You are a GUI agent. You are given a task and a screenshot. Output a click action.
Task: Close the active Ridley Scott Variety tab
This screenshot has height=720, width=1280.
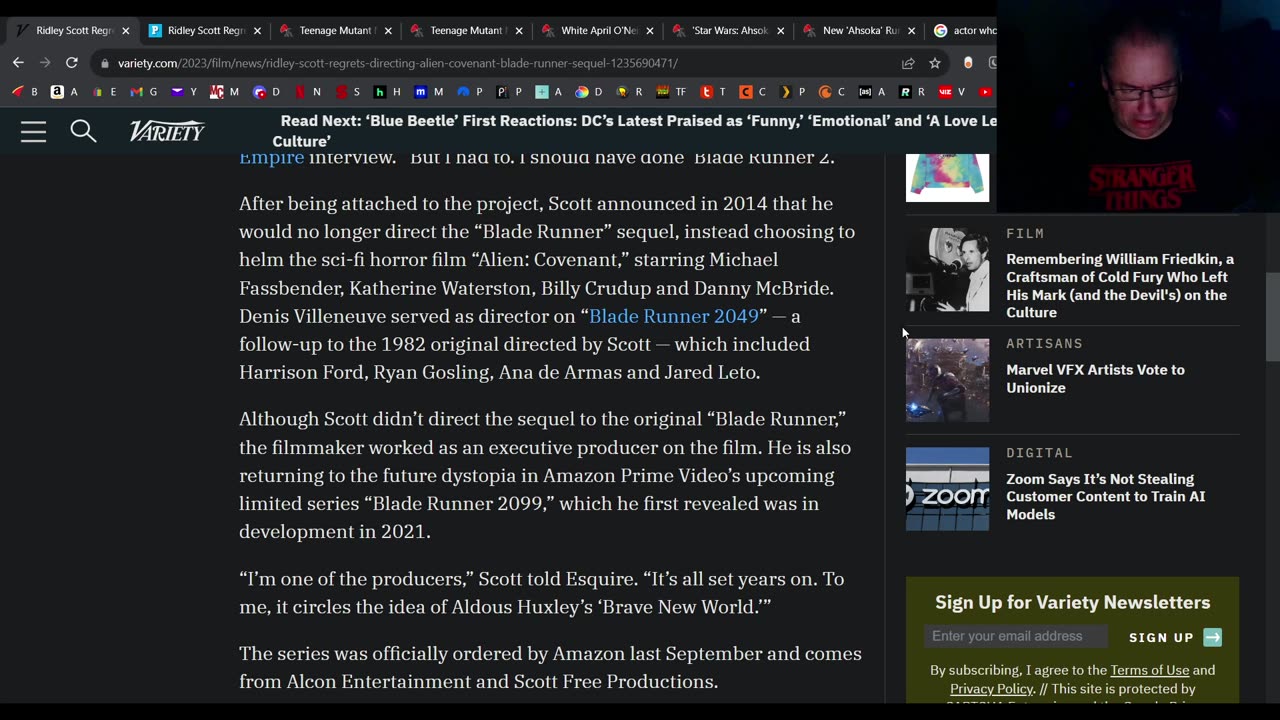tap(126, 31)
